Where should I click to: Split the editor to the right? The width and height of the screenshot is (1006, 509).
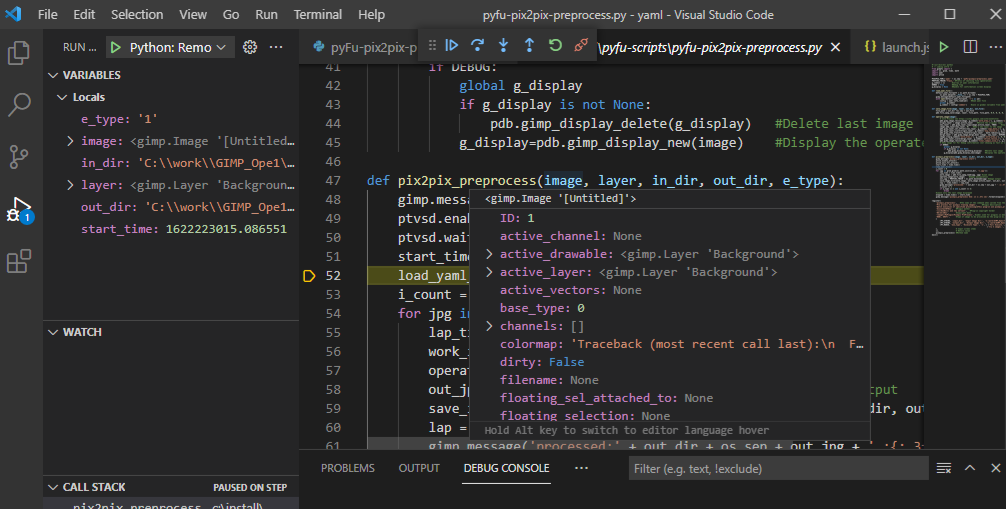[x=970, y=47]
